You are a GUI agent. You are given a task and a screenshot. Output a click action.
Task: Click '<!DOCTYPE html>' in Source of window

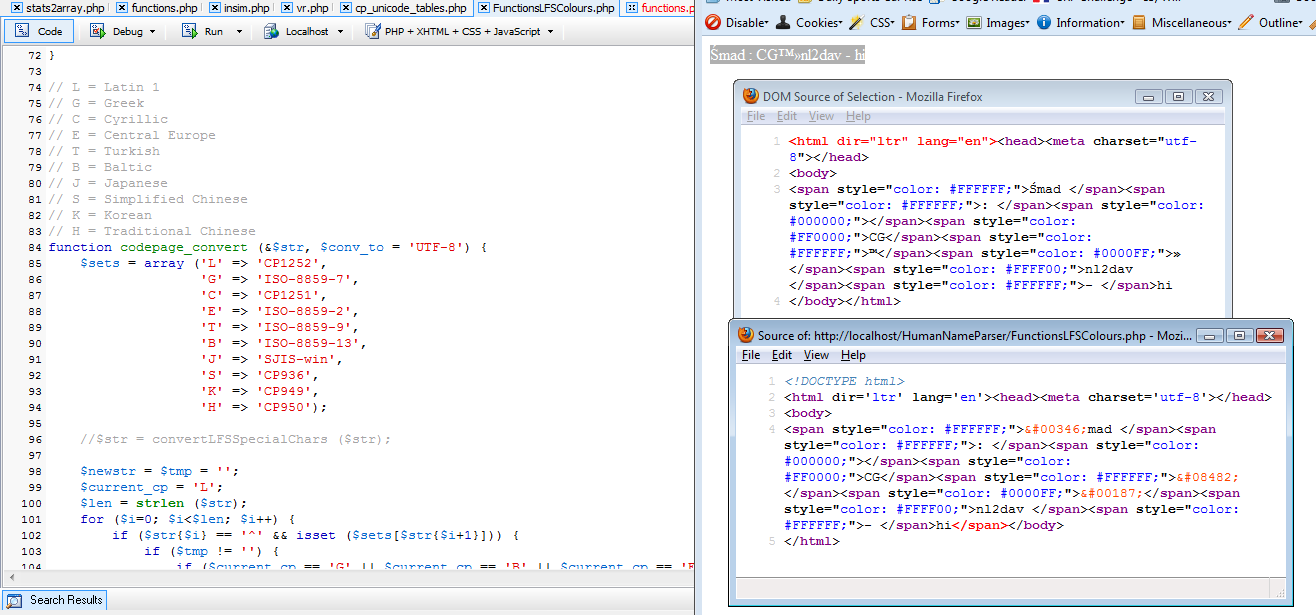[x=844, y=381]
